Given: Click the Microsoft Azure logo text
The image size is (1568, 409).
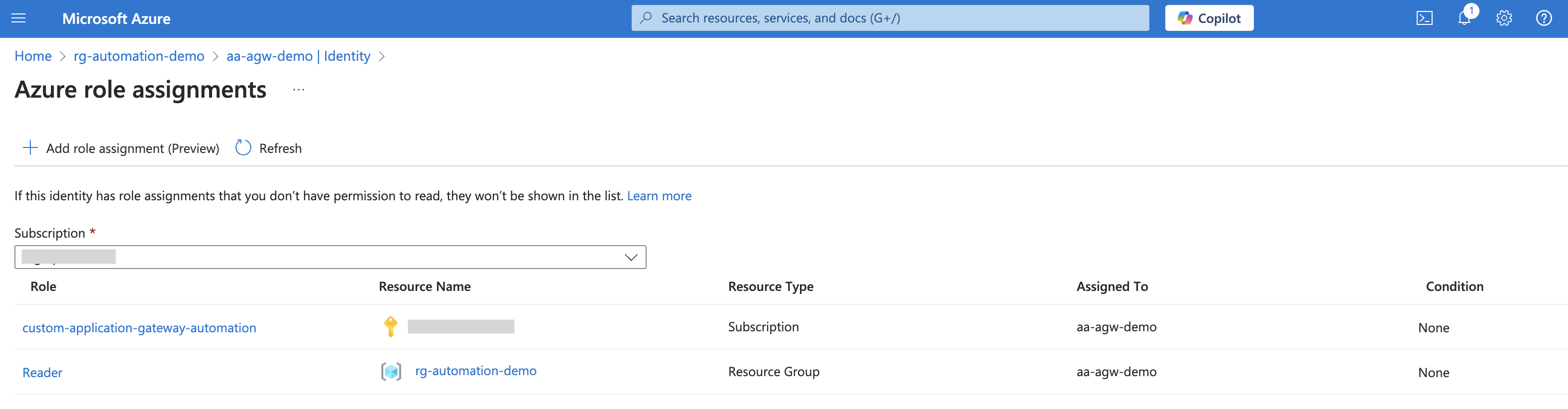Looking at the screenshot, I should pyautogui.click(x=116, y=19).
